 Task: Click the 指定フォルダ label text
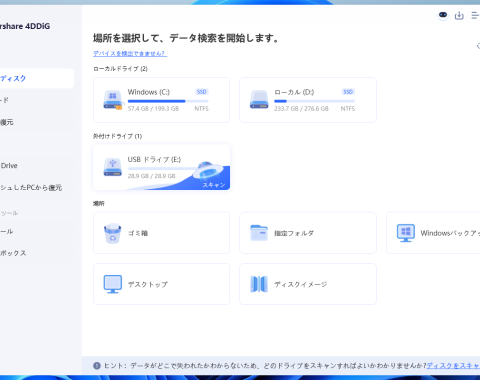[x=294, y=233]
